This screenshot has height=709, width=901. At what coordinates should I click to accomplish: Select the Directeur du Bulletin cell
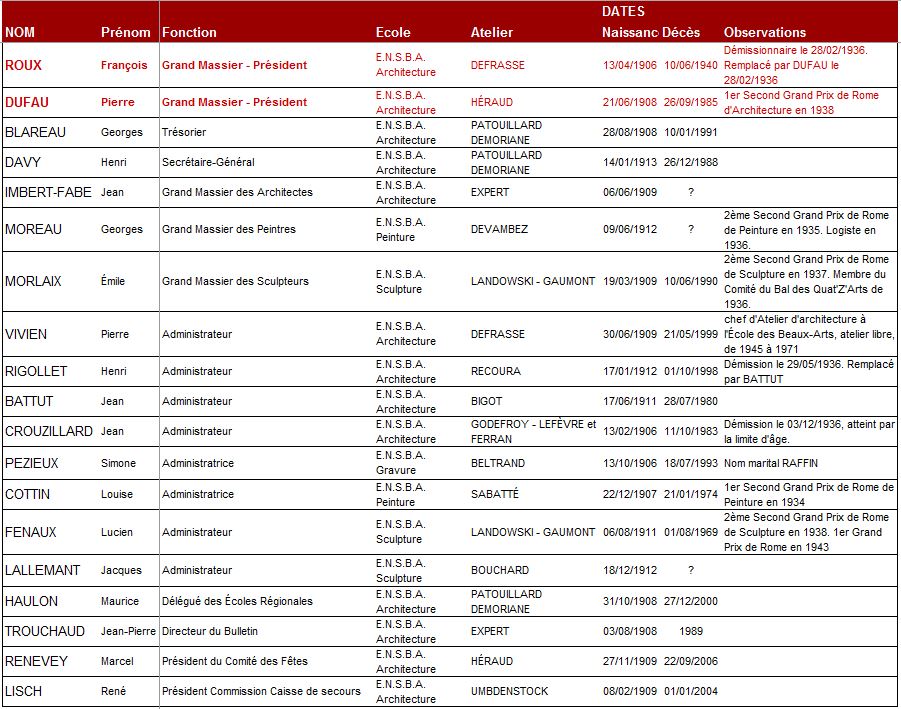coord(211,631)
